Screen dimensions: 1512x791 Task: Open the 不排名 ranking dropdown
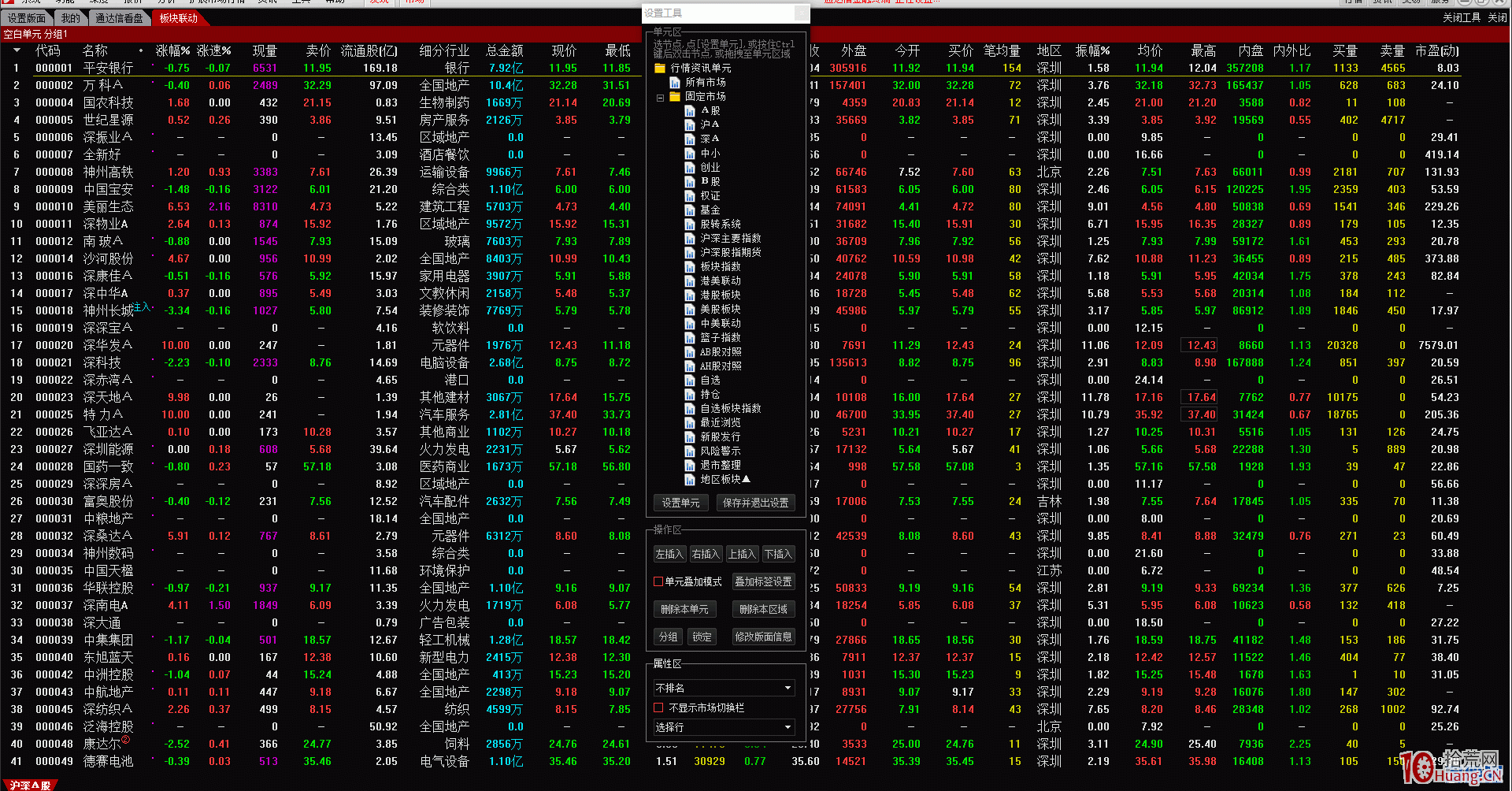(x=724, y=688)
